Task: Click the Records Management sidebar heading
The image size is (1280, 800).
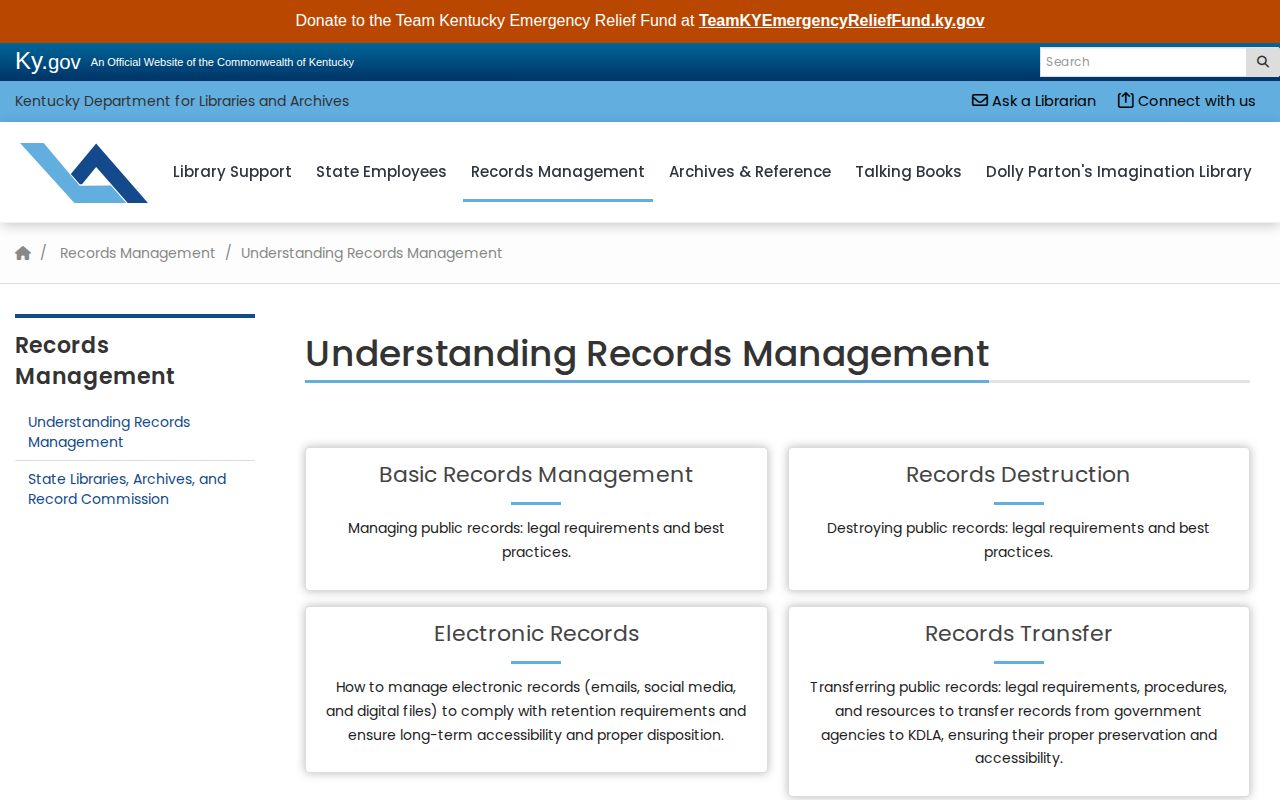Action: point(95,360)
